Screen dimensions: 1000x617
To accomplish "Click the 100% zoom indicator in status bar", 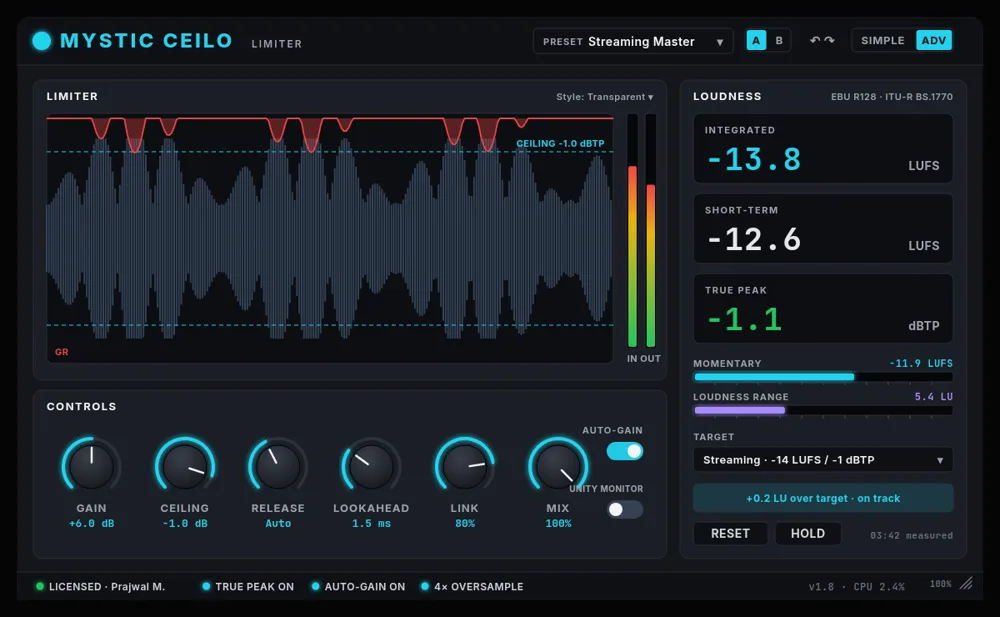I will (940, 584).
